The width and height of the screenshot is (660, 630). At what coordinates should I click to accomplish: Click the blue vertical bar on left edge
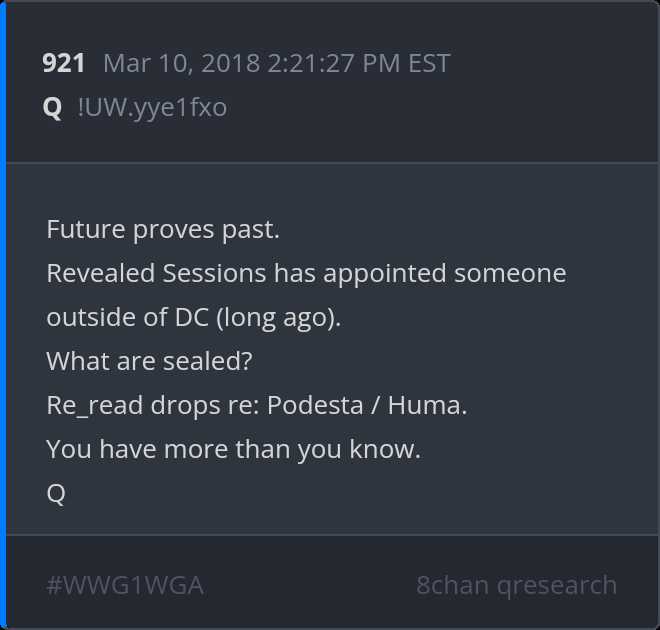[x=3, y=315]
